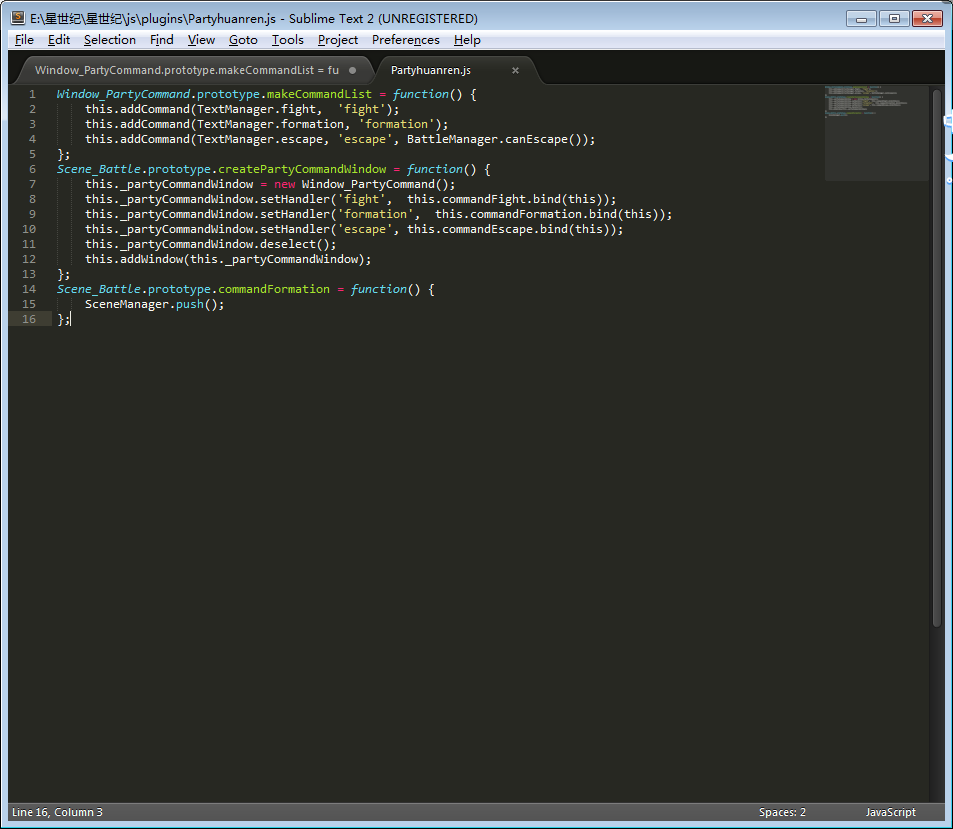
Task: Click line number 1 in the gutter
Action: click(32, 94)
